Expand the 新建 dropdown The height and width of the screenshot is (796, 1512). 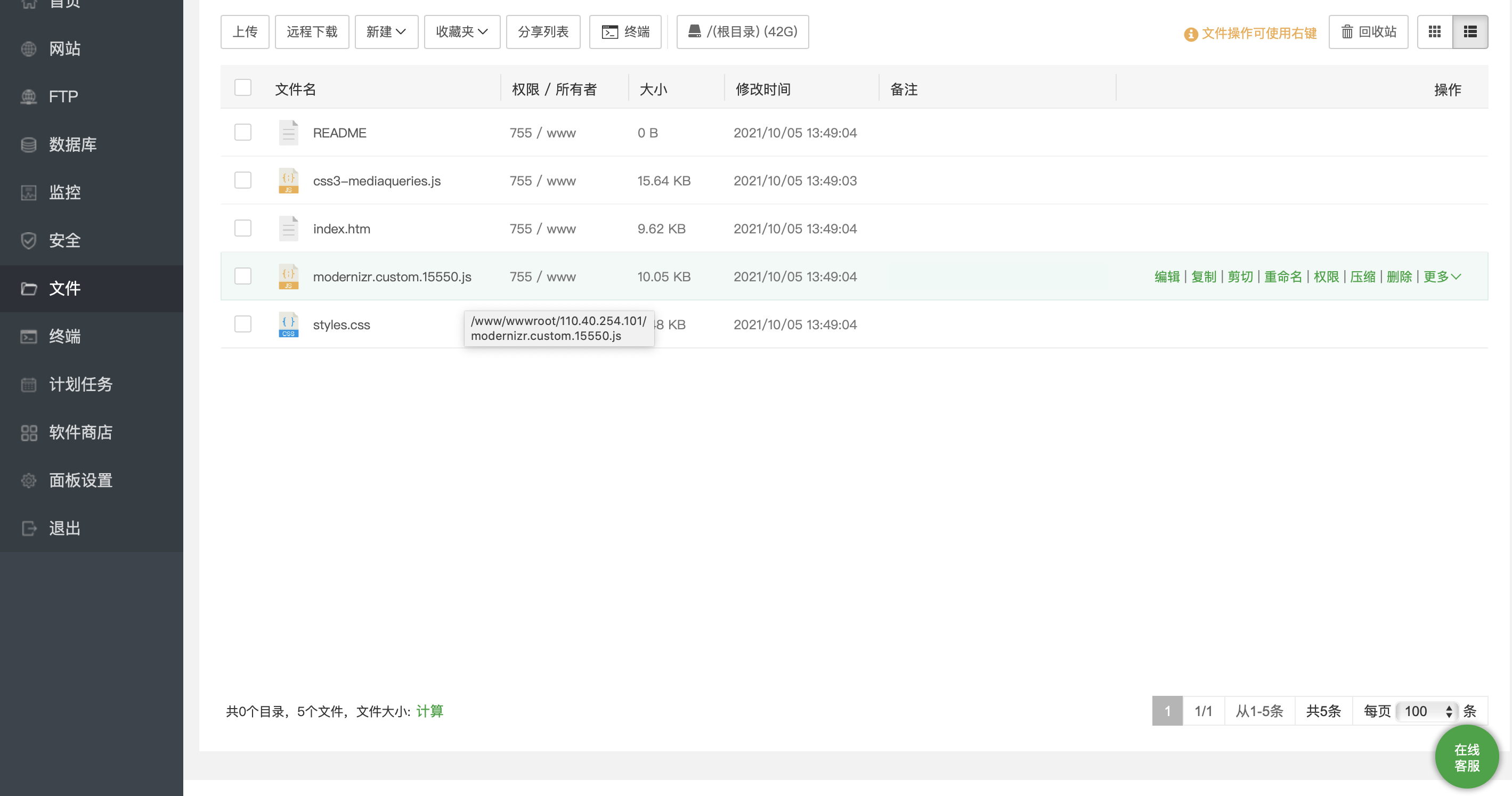pos(386,31)
